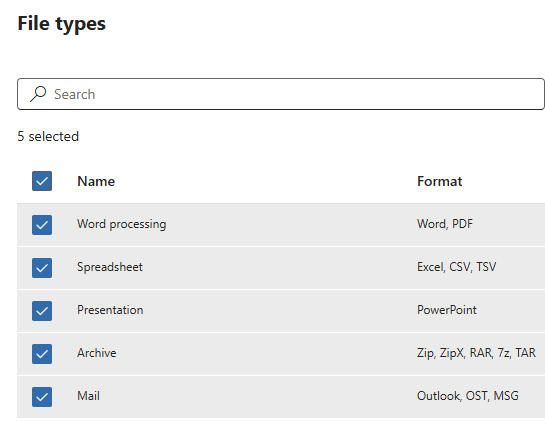Uncheck the Mail checkbox
This screenshot has width=545, height=421.
pos(42,397)
